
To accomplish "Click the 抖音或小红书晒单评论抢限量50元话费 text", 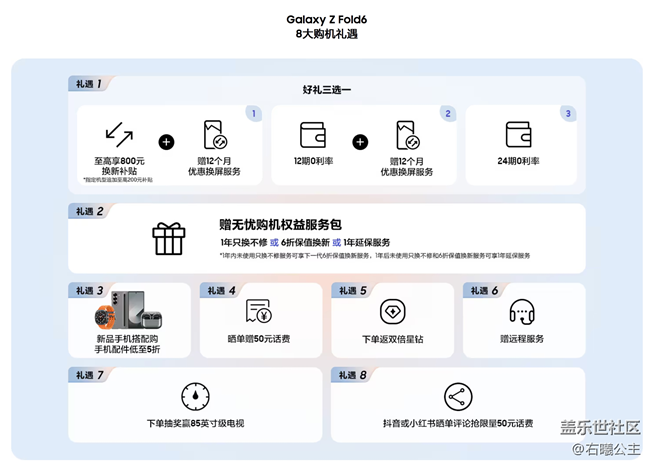I will [x=457, y=424].
